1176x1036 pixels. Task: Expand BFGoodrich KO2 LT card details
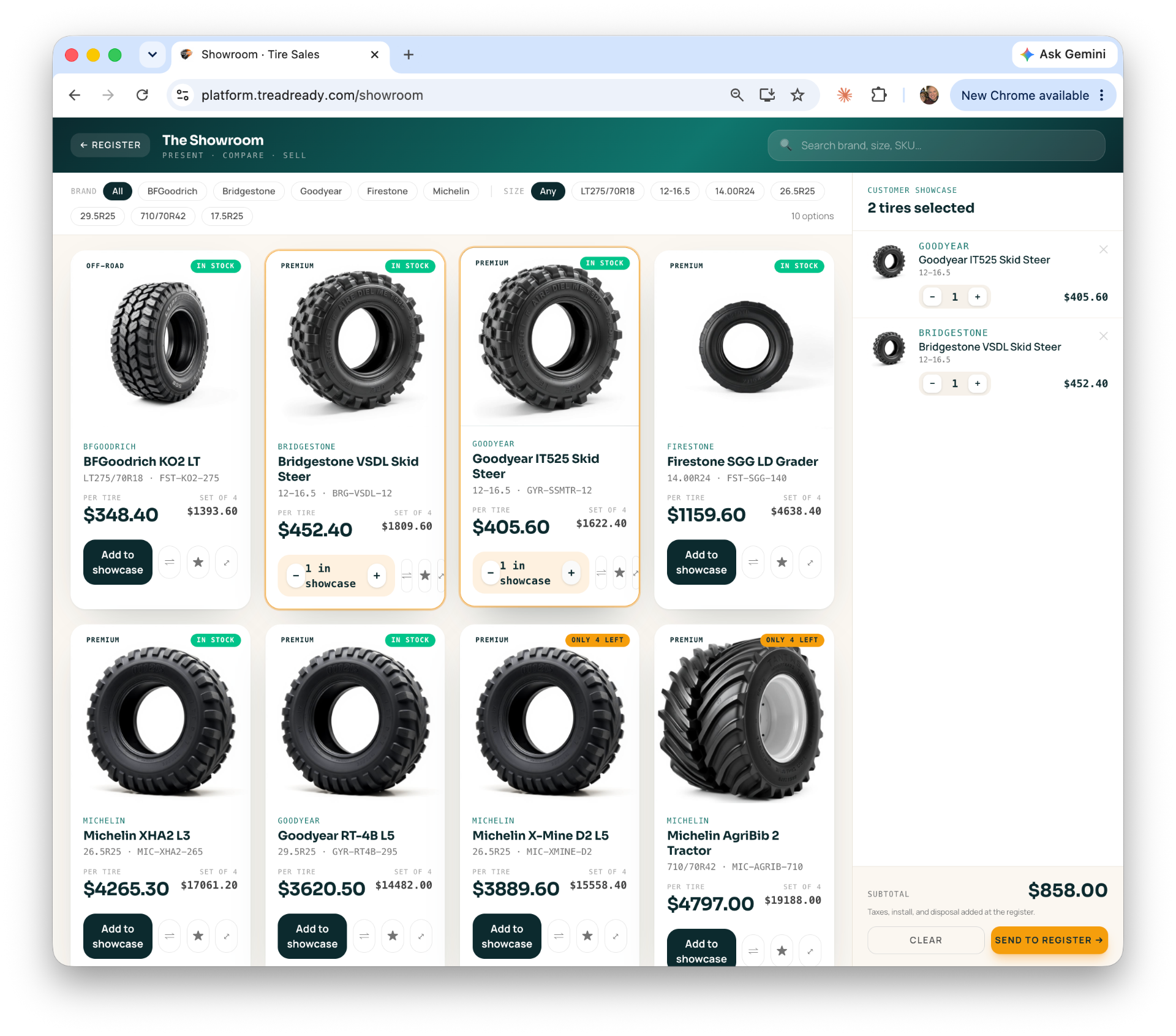tap(227, 562)
